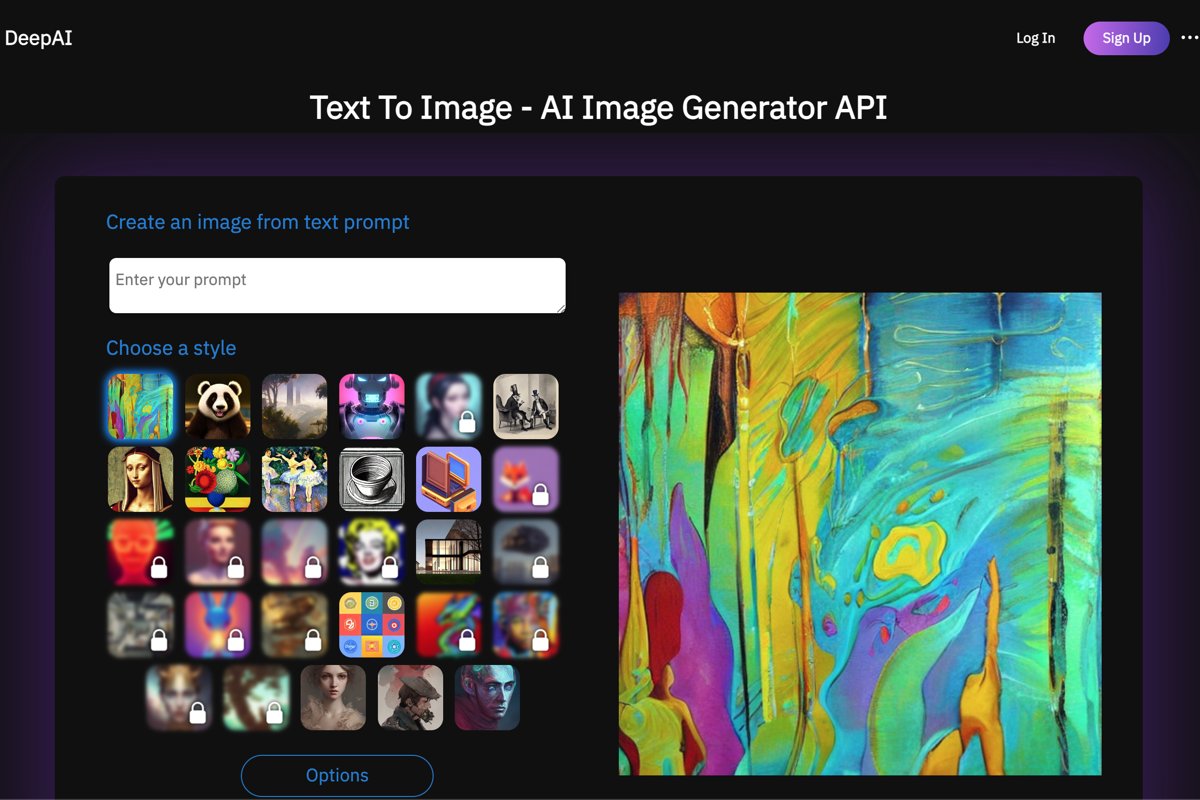Pick the flower bouquet vase style
This screenshot has height=800, width=1200.
pyautogui.click(x=218, y=480)
